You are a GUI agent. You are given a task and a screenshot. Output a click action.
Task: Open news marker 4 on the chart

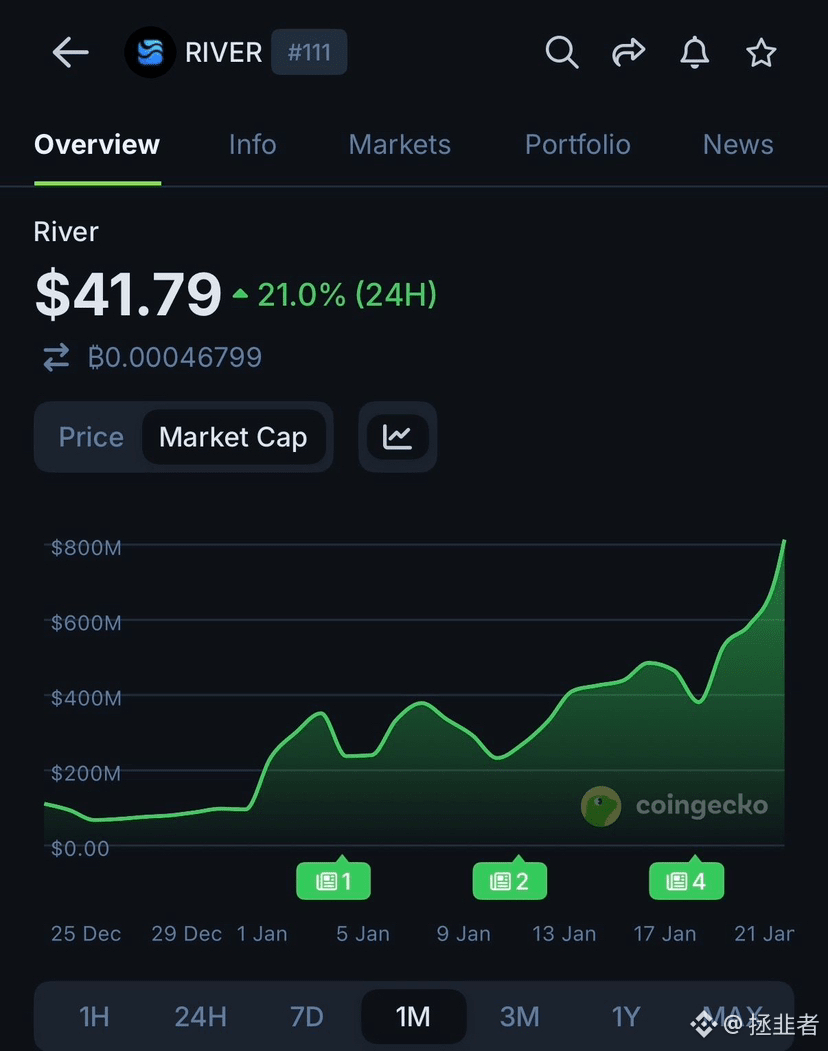(686, 881)
